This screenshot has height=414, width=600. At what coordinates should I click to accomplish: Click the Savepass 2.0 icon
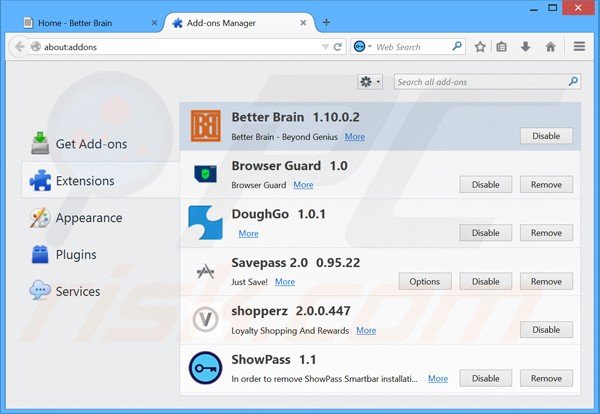click(205, 271)
